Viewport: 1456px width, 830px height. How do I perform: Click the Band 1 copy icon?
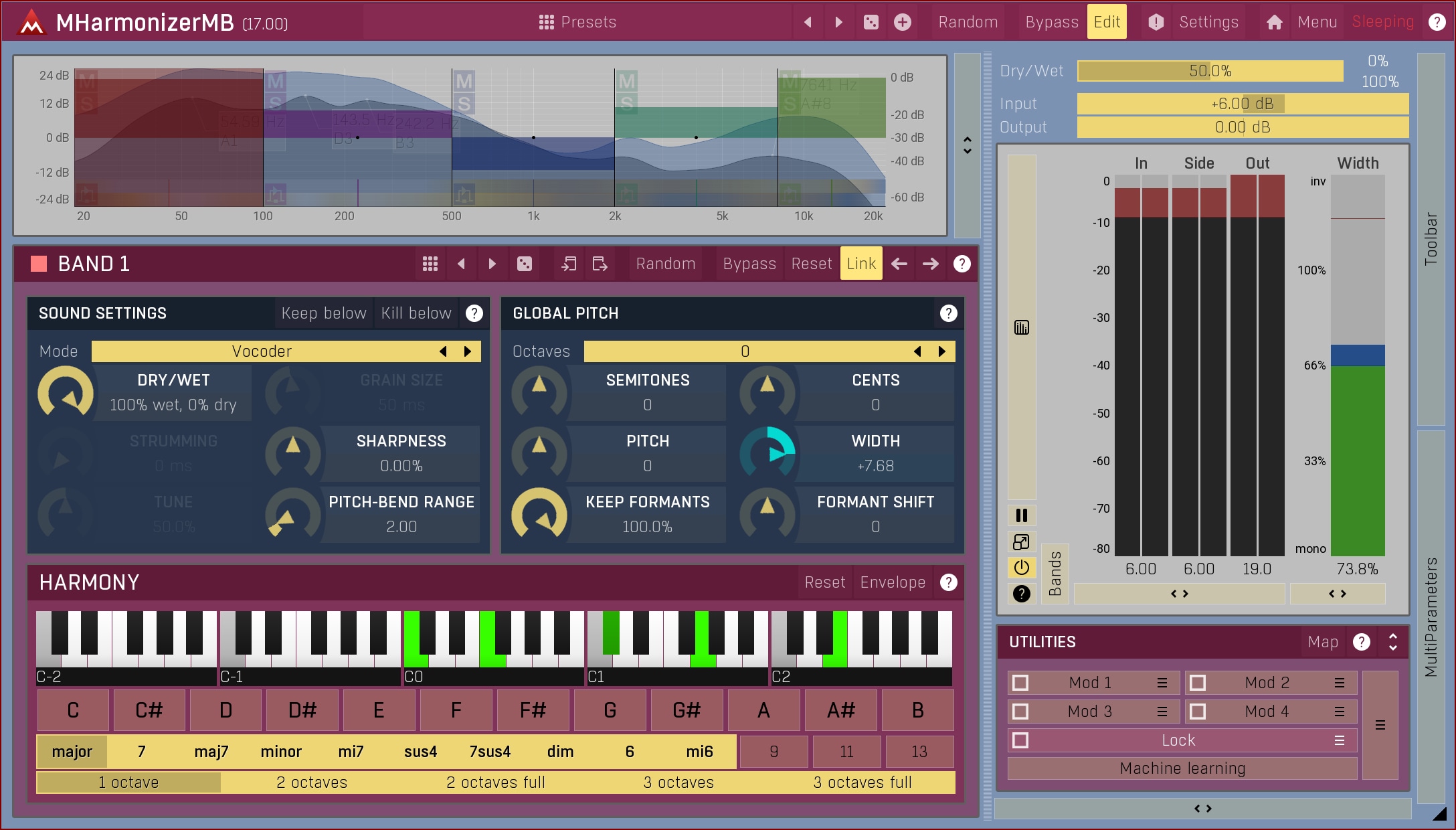[569, 264]
